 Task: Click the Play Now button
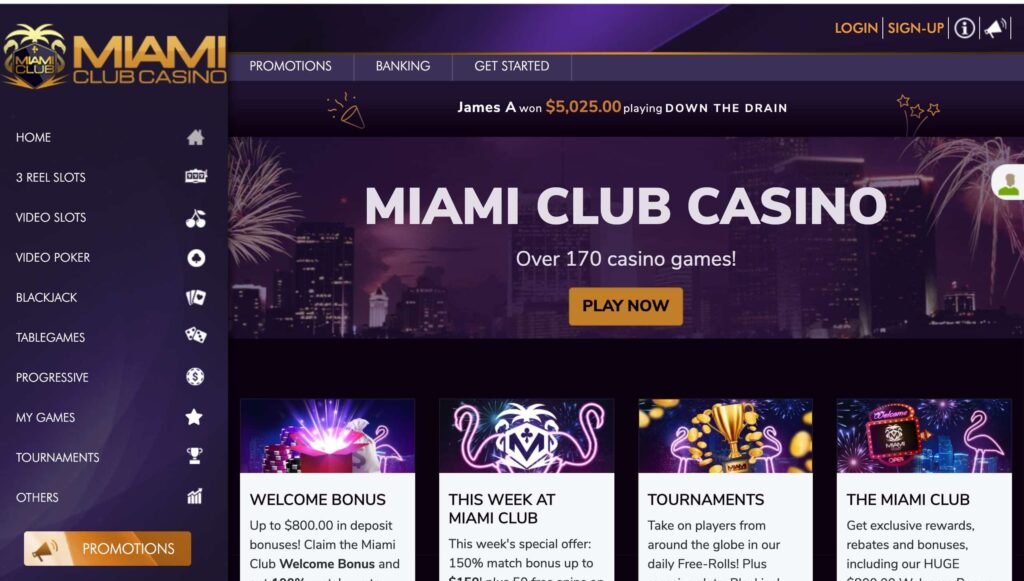click(626, 306)
